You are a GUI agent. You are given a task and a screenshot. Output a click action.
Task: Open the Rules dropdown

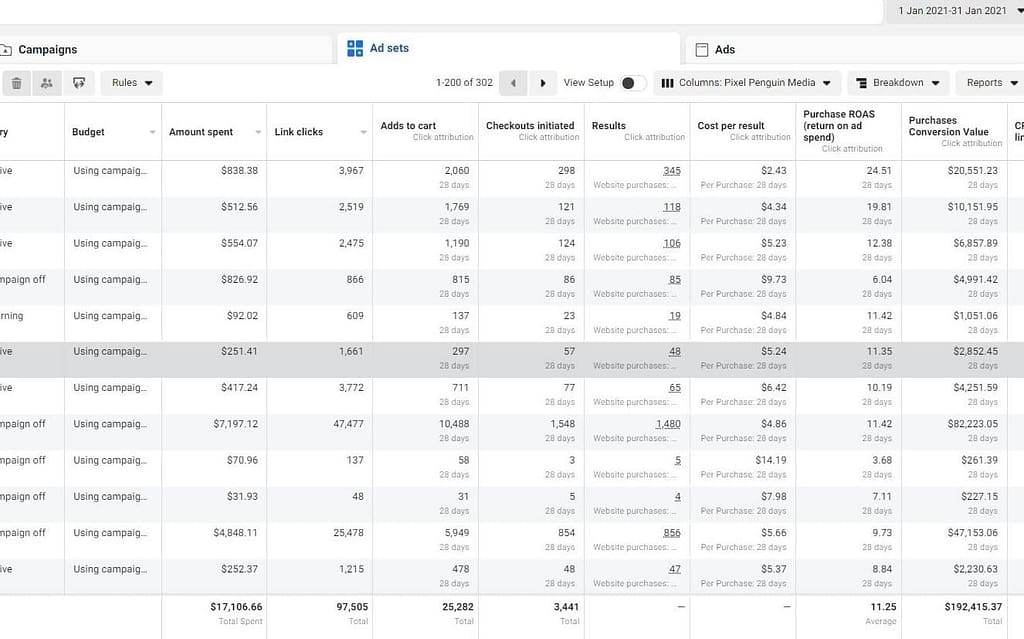131,83
